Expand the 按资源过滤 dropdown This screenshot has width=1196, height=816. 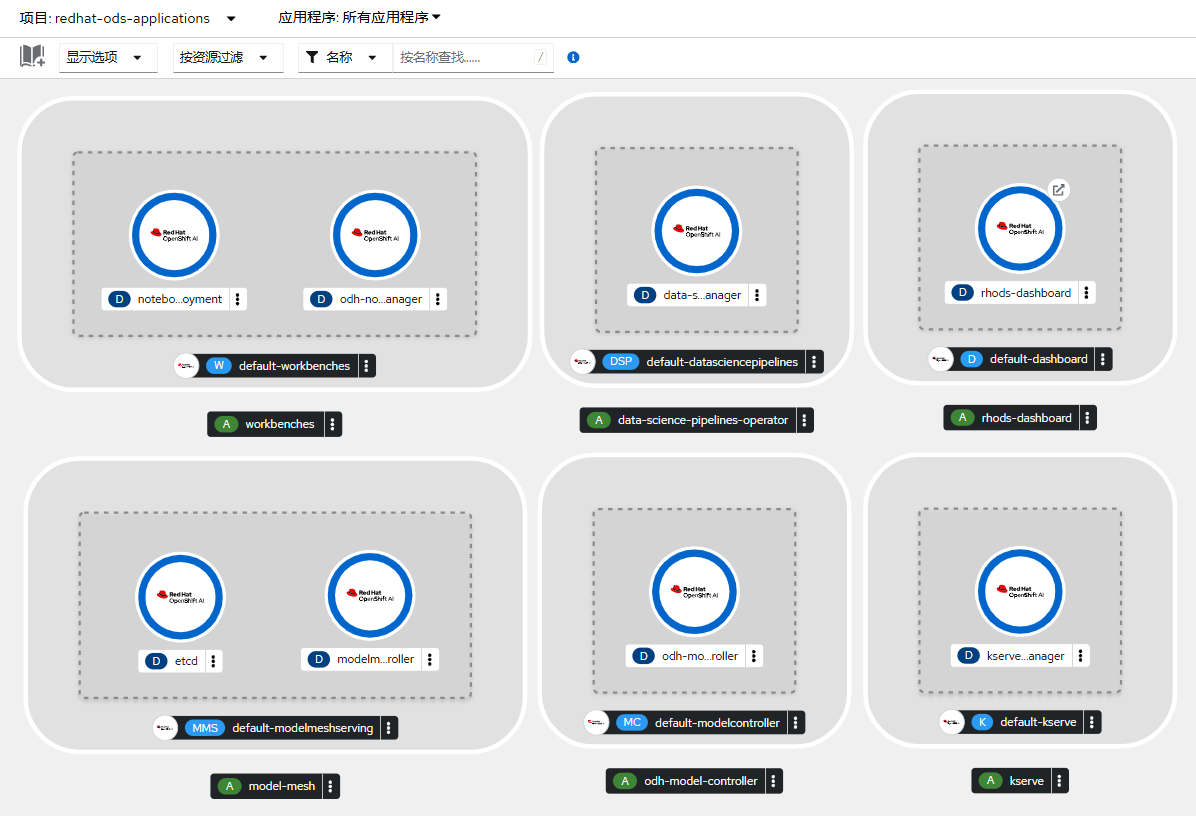(x=228, y=57)
